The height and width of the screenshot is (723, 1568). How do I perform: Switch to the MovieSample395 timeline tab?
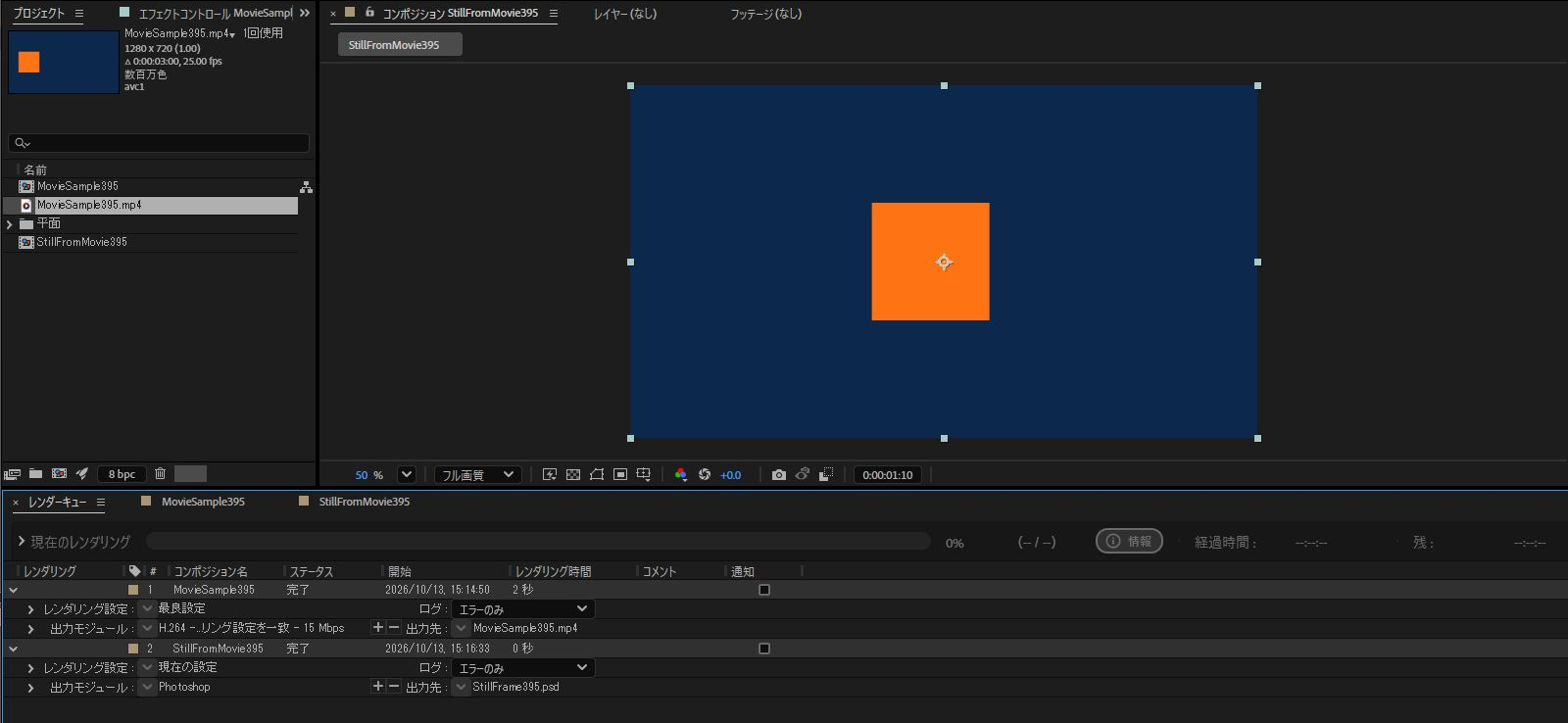203,502
